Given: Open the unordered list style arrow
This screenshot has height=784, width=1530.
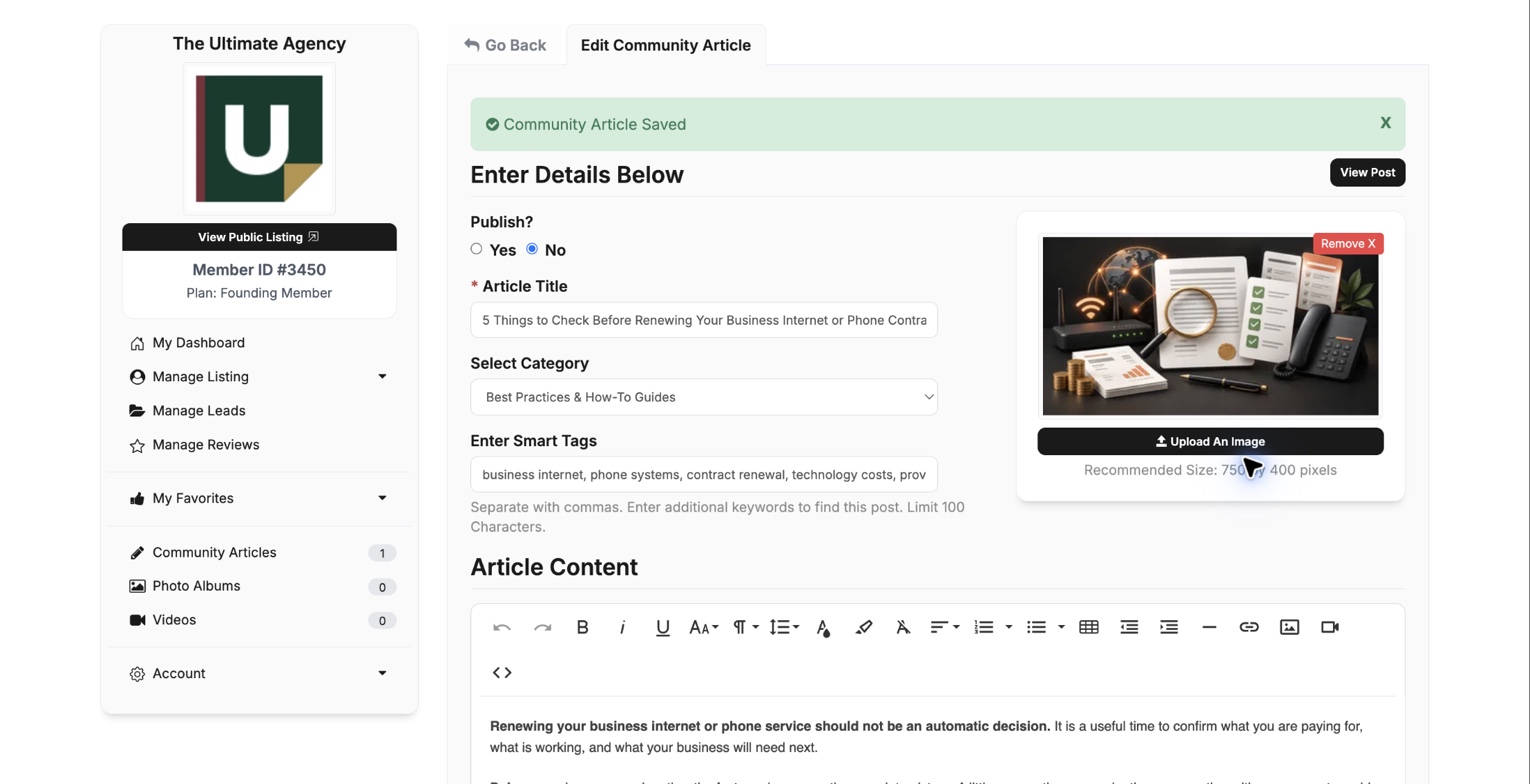Looking at the screenshot, I should point(1061,627).
